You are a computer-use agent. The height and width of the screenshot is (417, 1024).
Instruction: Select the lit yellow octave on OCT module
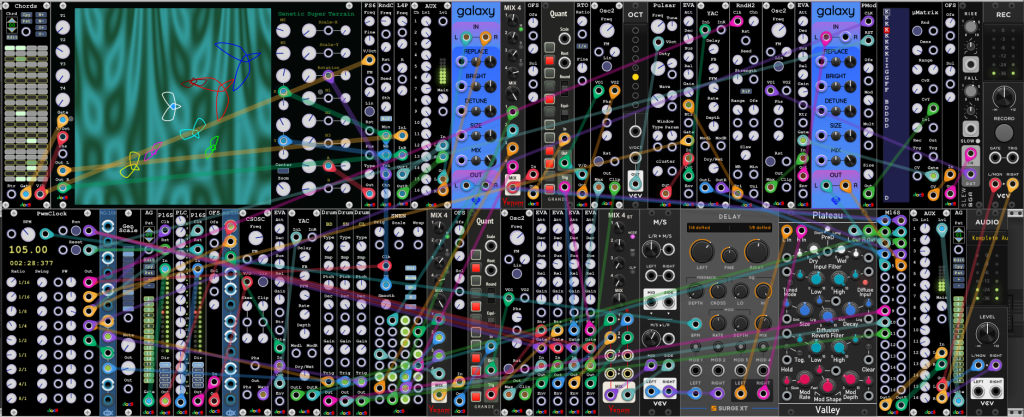634,76
